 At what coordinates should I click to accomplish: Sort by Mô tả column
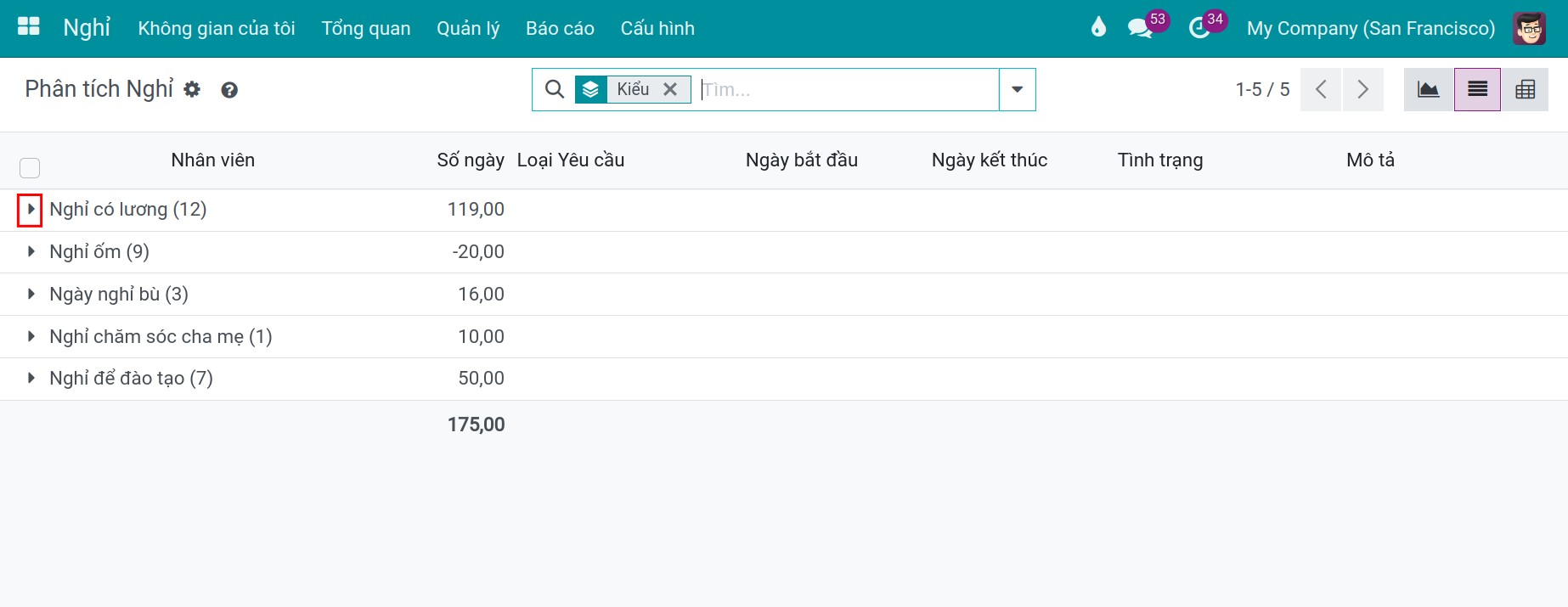pyautogui.click(x=1370, y=160)
